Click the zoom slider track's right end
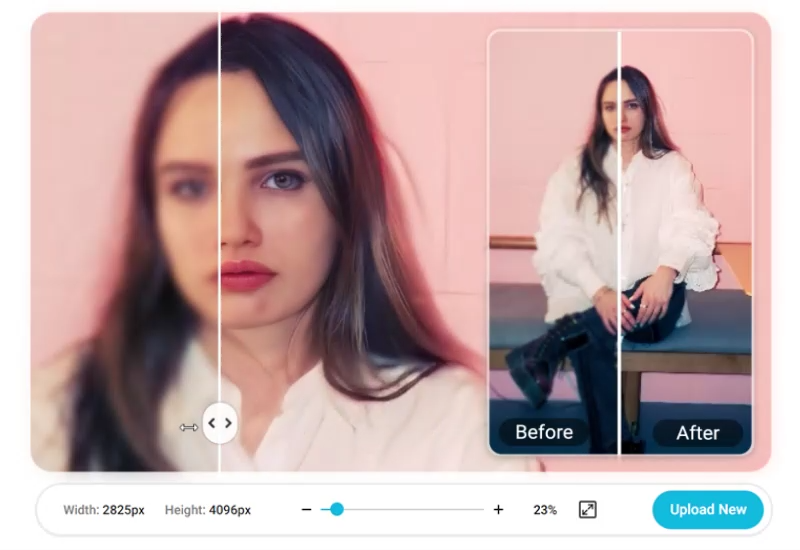Viewport: 800px width, 550px height. [x=481, y=510]
